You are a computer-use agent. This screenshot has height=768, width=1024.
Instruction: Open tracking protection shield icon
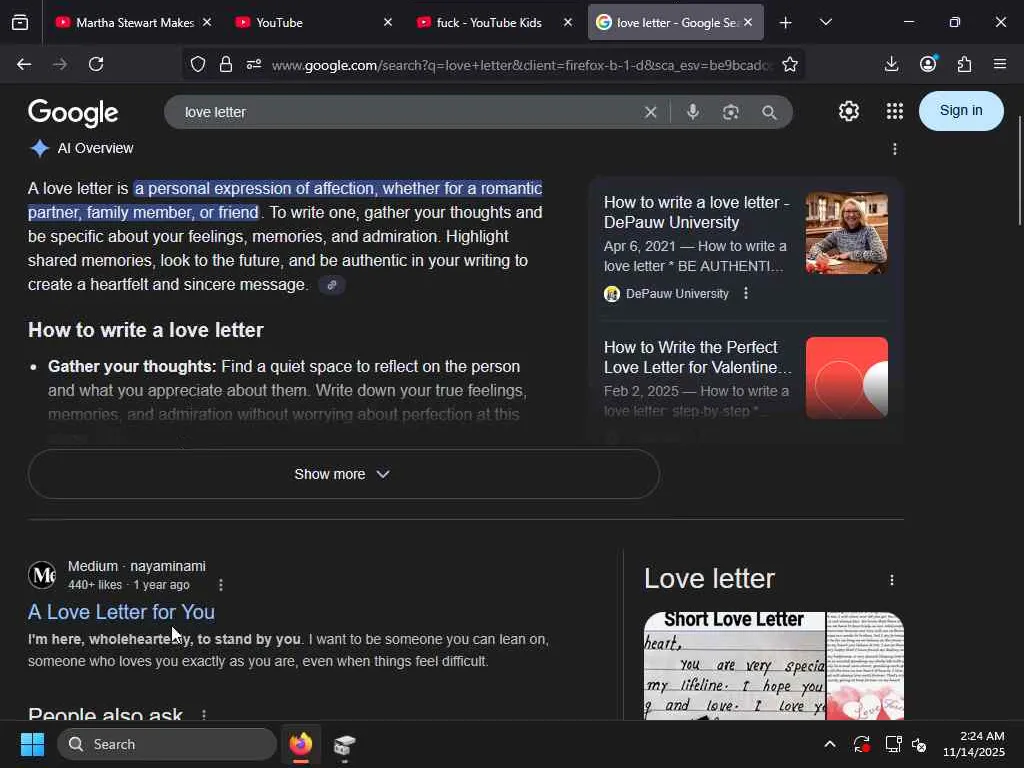click(198, 64)
